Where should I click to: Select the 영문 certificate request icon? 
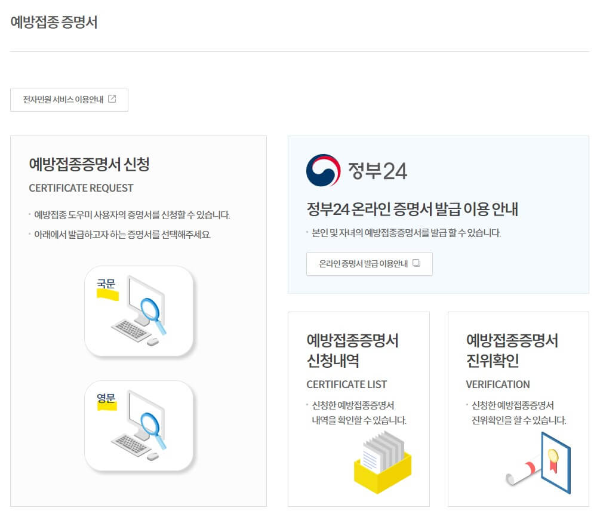click(139, 426)
